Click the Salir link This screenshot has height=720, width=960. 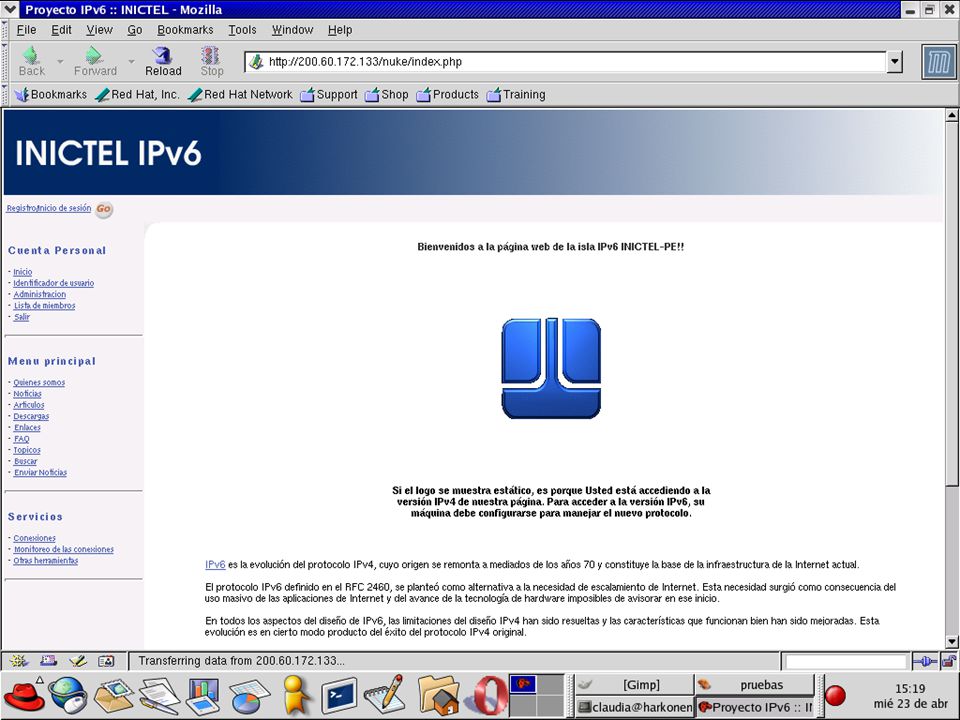click(21, 317)
